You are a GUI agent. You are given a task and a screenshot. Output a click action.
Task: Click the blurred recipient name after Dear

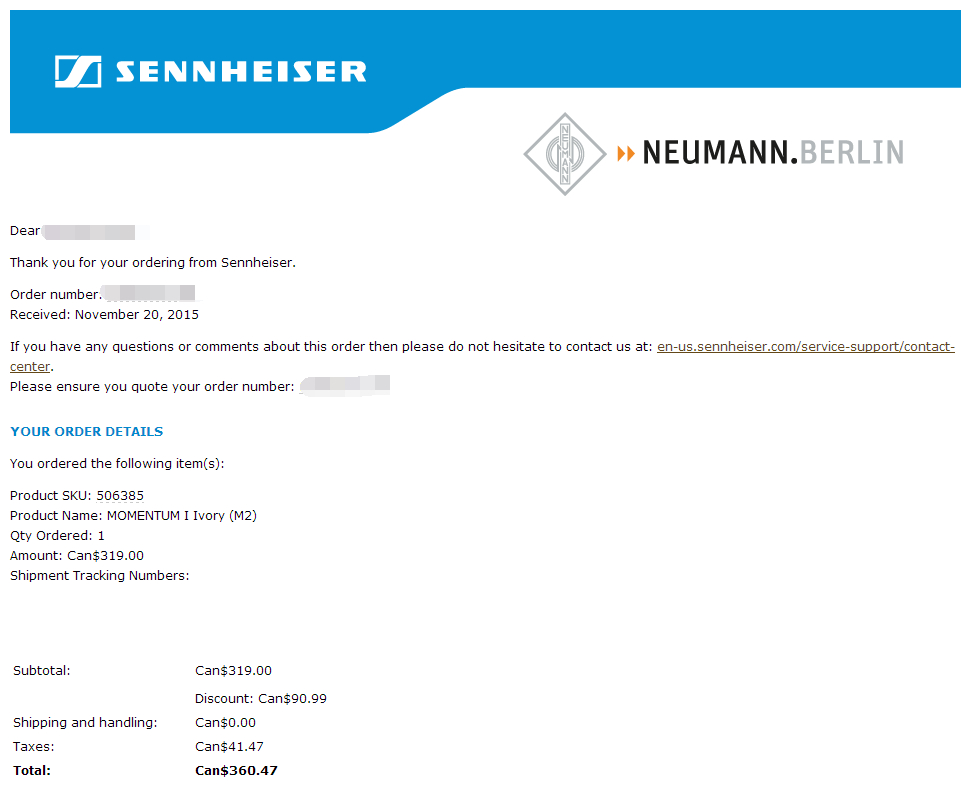coord(90,232)
